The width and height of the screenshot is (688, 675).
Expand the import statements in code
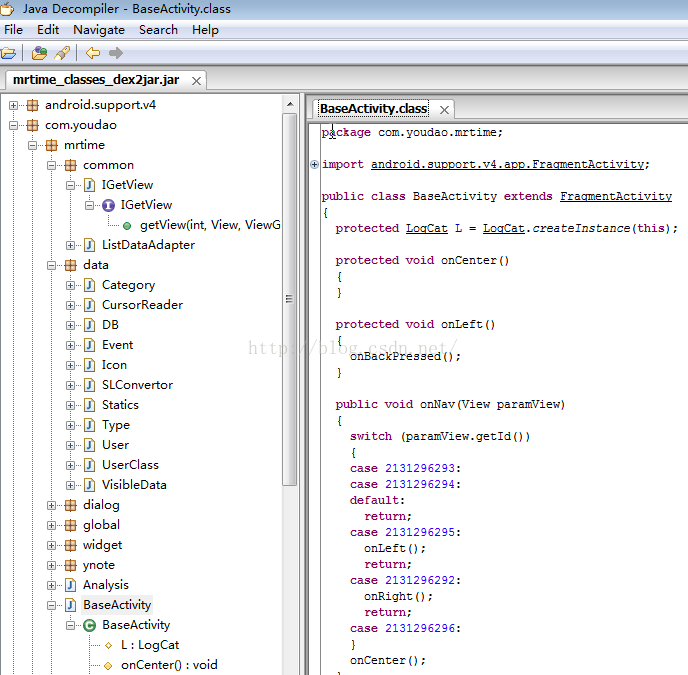(x=315, y=165)
